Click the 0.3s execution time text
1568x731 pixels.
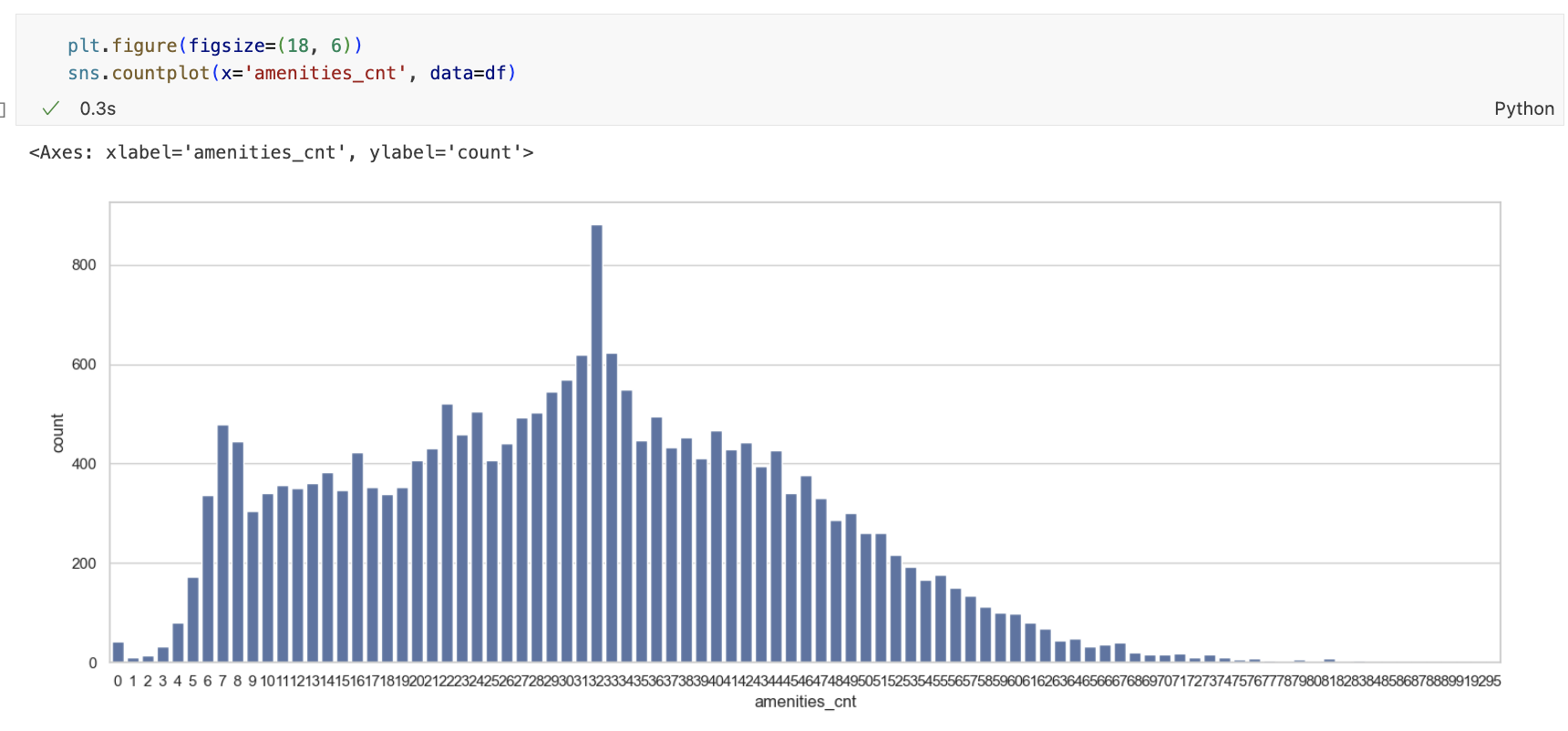coord(98,108)
